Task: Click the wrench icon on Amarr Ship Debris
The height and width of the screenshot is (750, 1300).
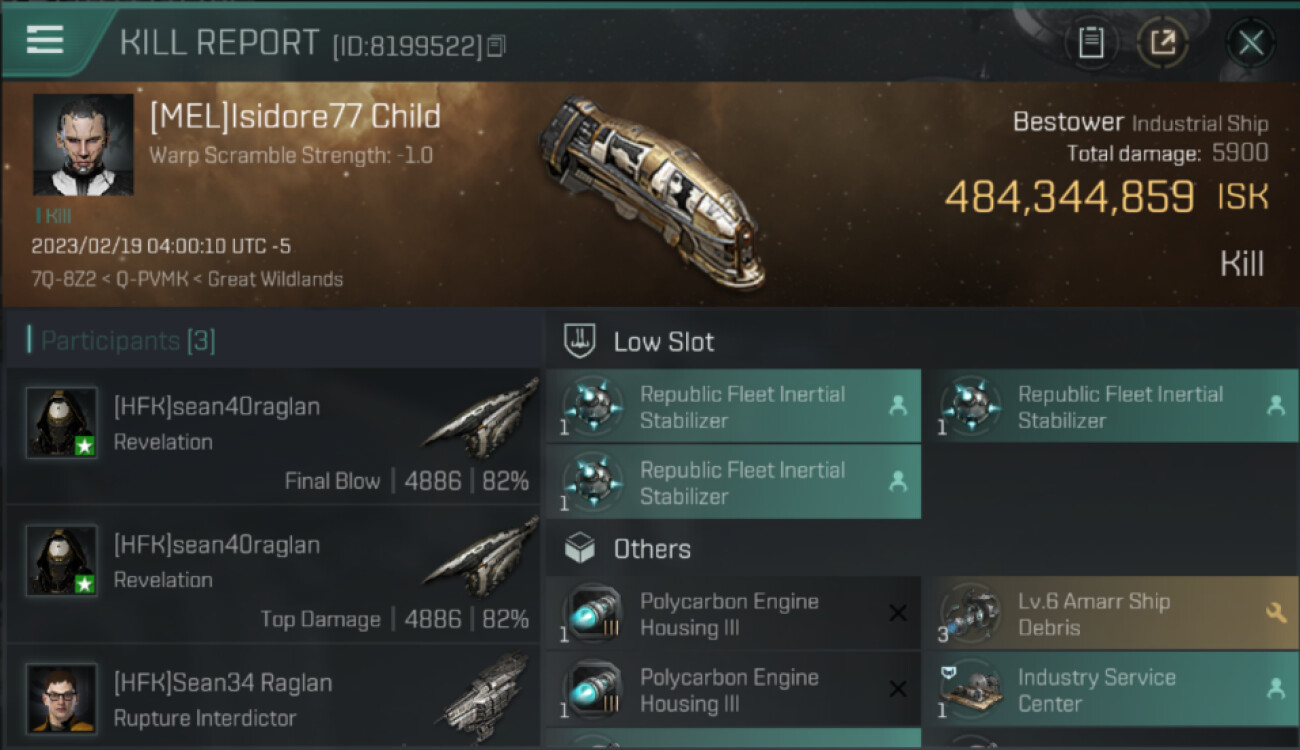Action: pos(1275,613)
